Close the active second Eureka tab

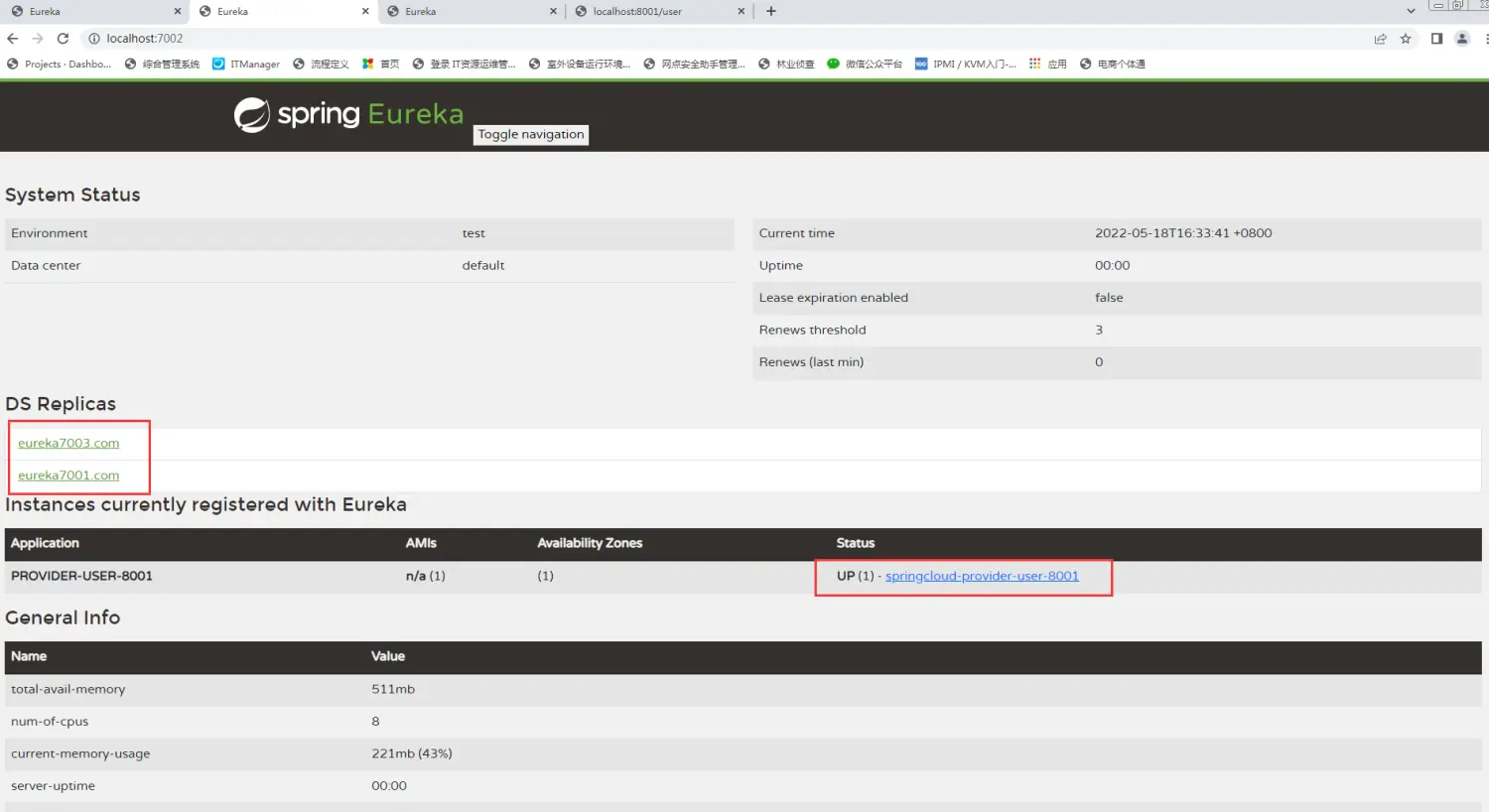click(365, 11)
